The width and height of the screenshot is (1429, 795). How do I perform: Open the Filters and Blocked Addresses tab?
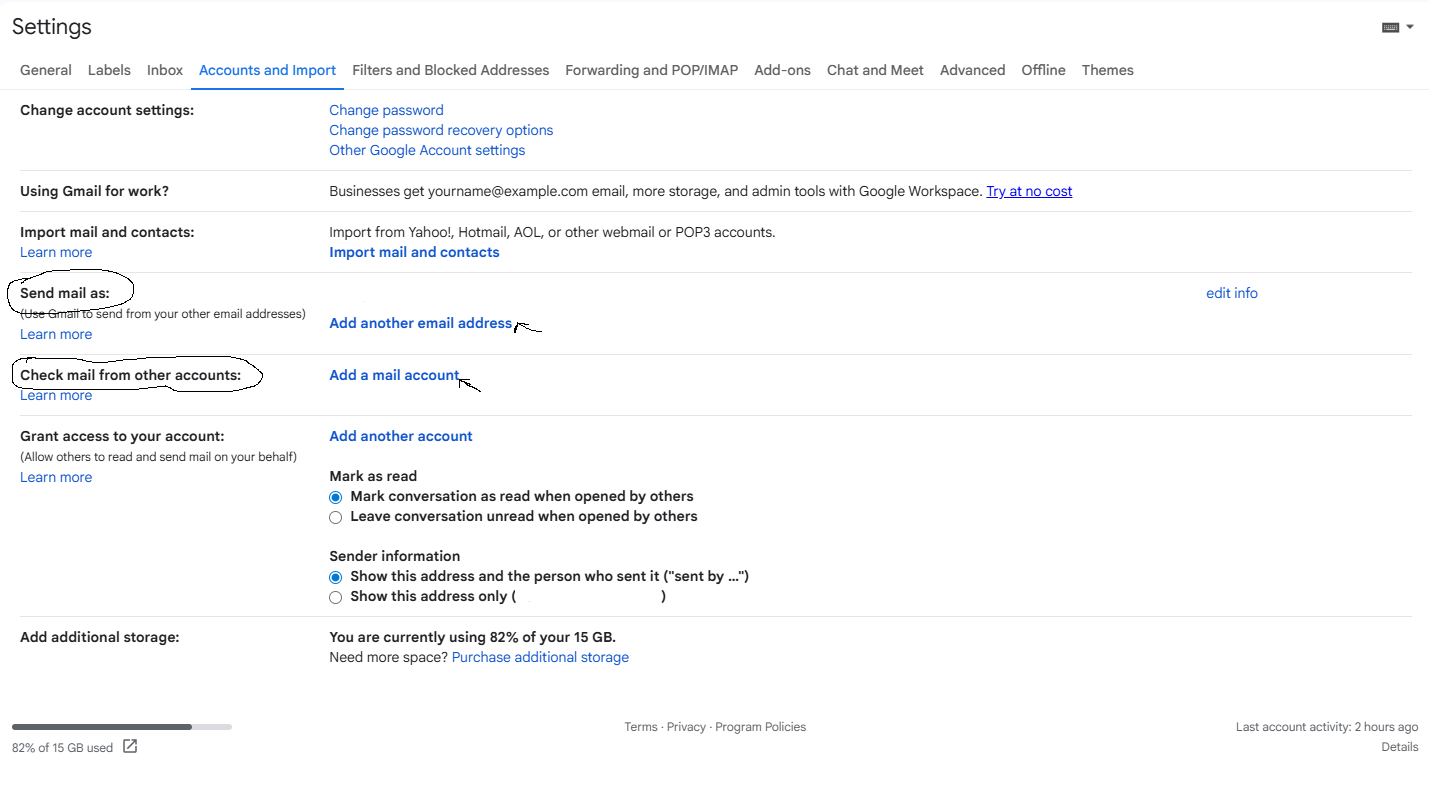pyautogui.click(x=450, y=70)
